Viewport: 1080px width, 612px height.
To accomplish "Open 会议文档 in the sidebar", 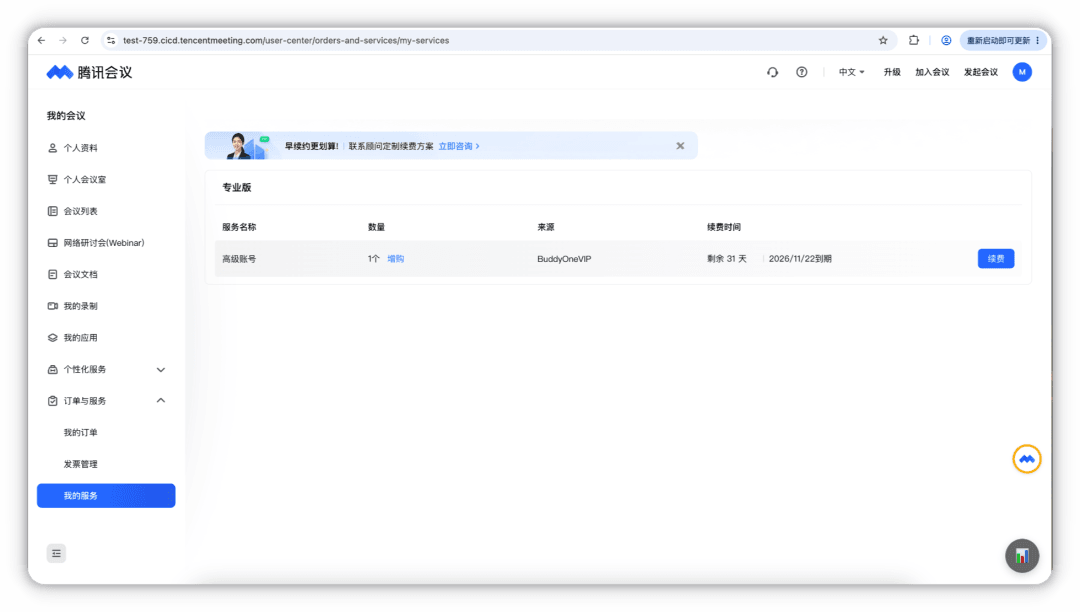I will point(106,275).
